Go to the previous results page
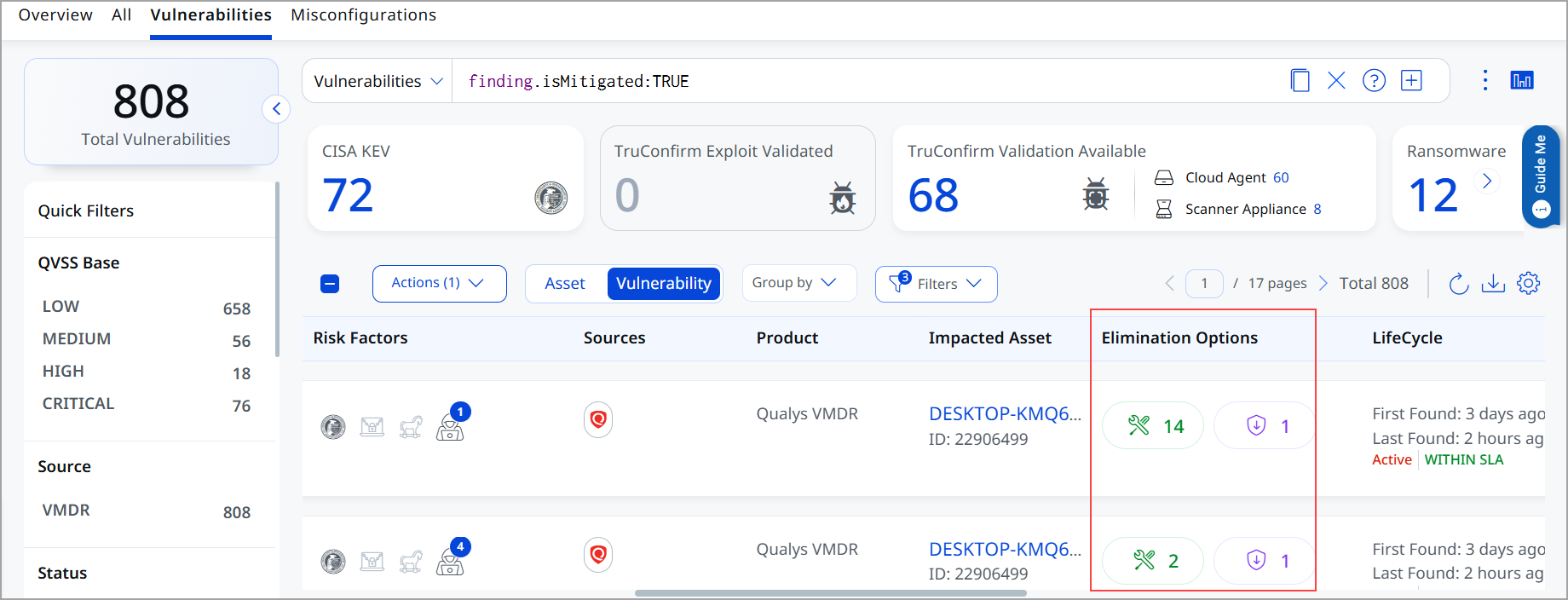 pyautogui.click(x=1169, y=283)
